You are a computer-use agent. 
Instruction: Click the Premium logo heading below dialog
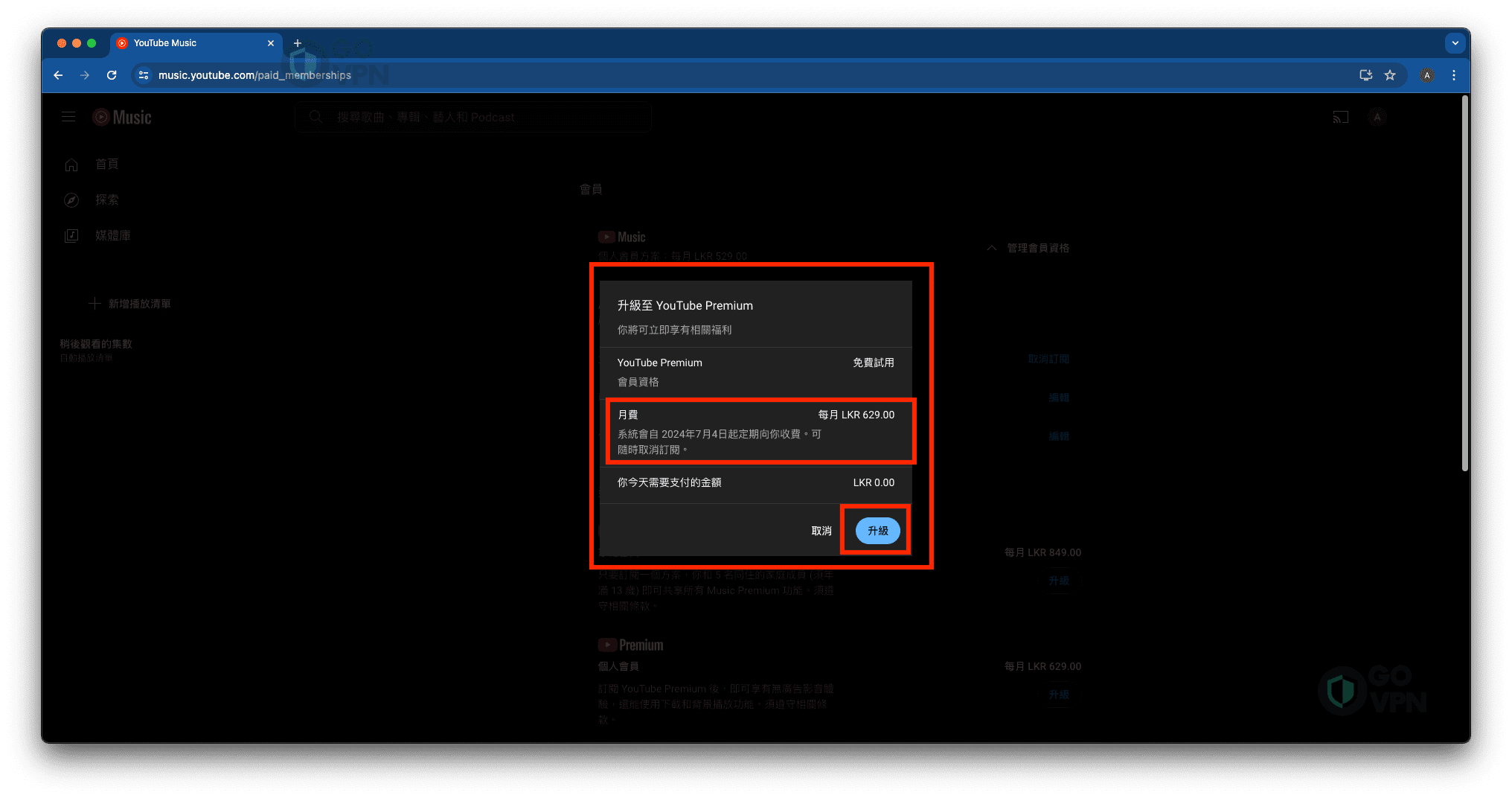[631, 645]
